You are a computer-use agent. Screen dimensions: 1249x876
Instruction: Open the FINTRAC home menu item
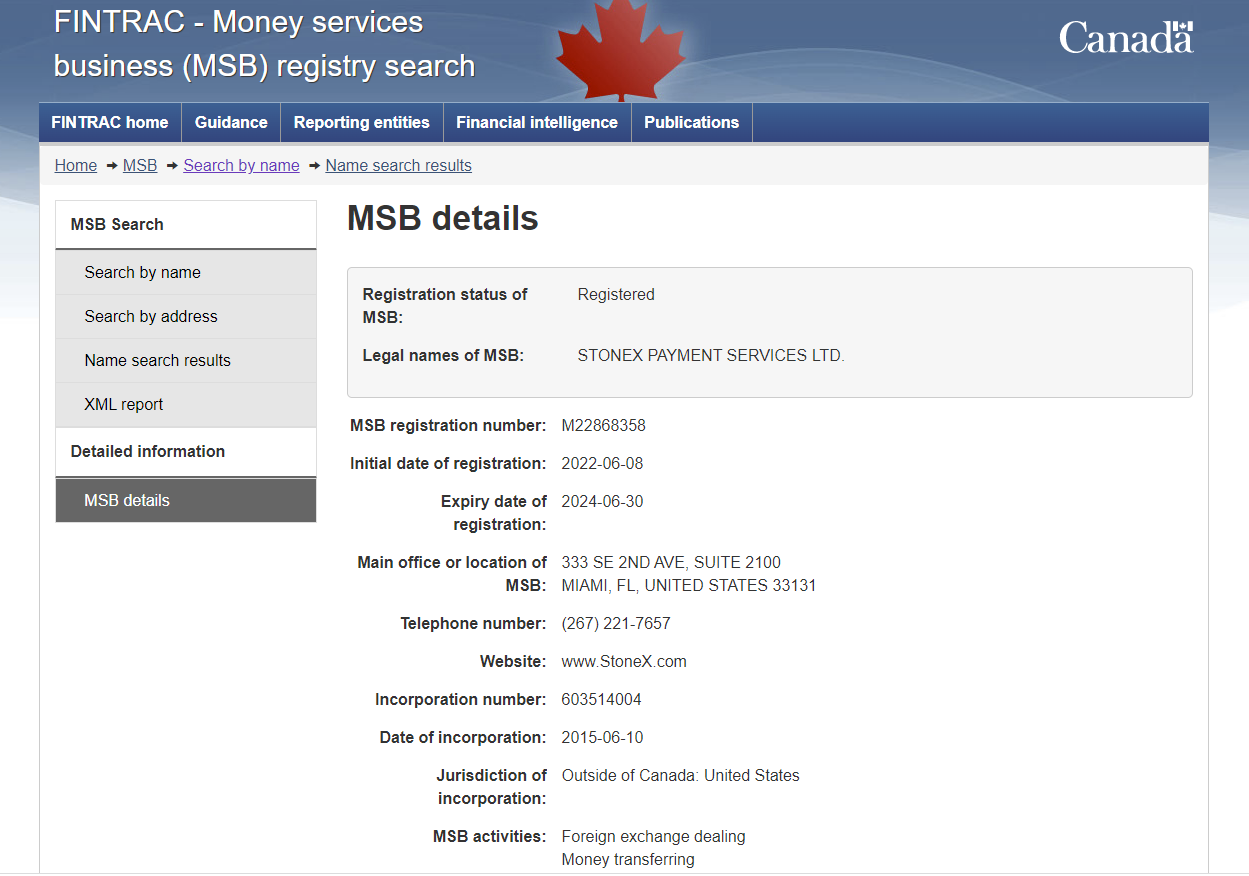[110, 122]
